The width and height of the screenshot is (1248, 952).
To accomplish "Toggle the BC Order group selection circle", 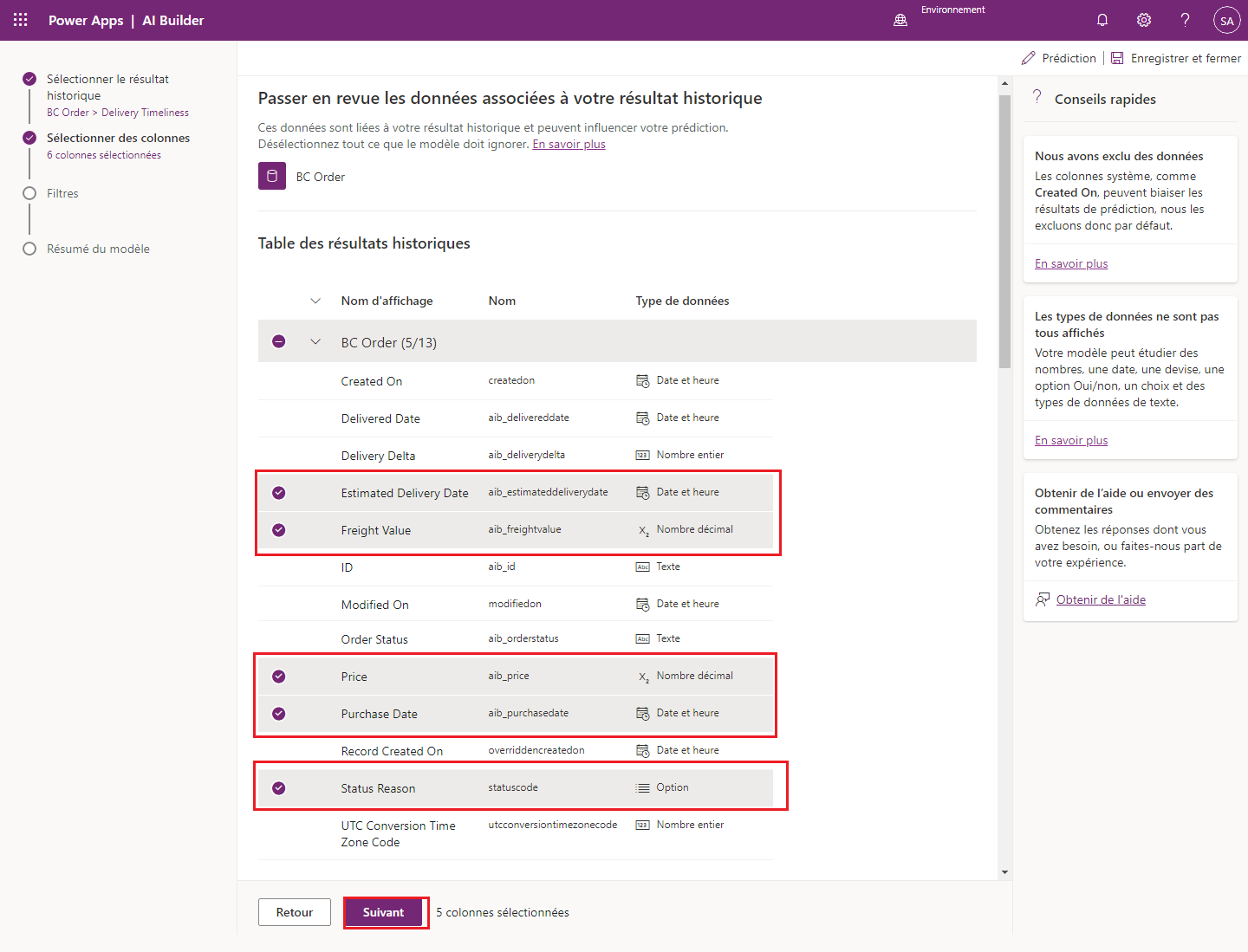I will [x=279, y=341].
